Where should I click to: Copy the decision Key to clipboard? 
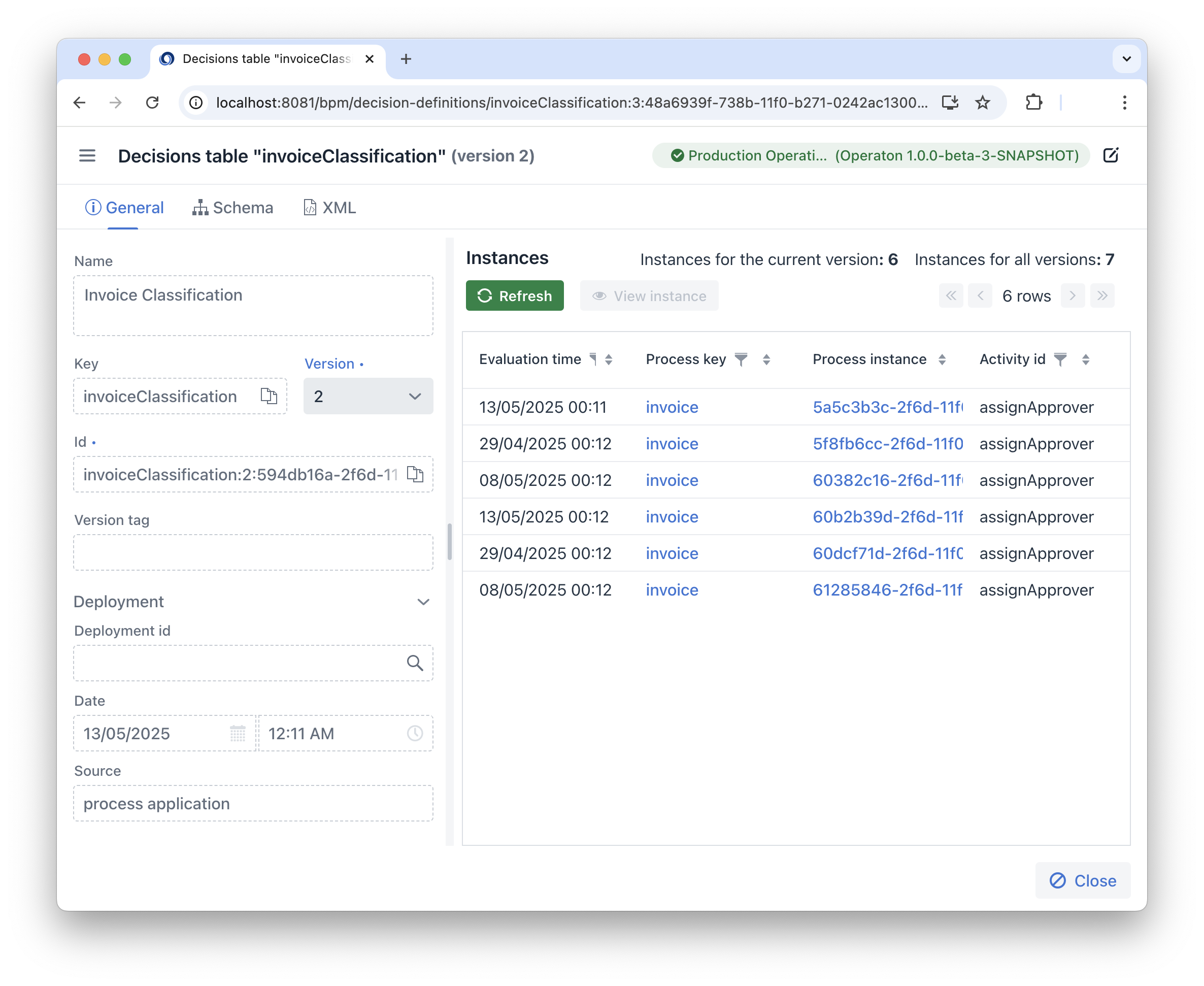(x=269, y=396)
